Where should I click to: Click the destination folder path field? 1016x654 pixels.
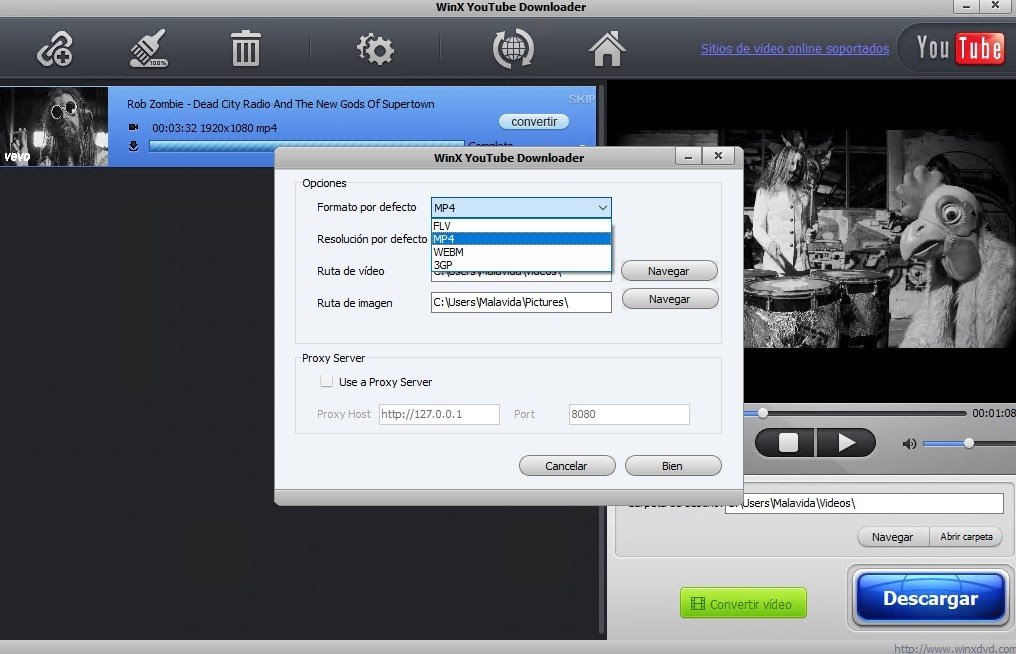[x=864, y=503]
